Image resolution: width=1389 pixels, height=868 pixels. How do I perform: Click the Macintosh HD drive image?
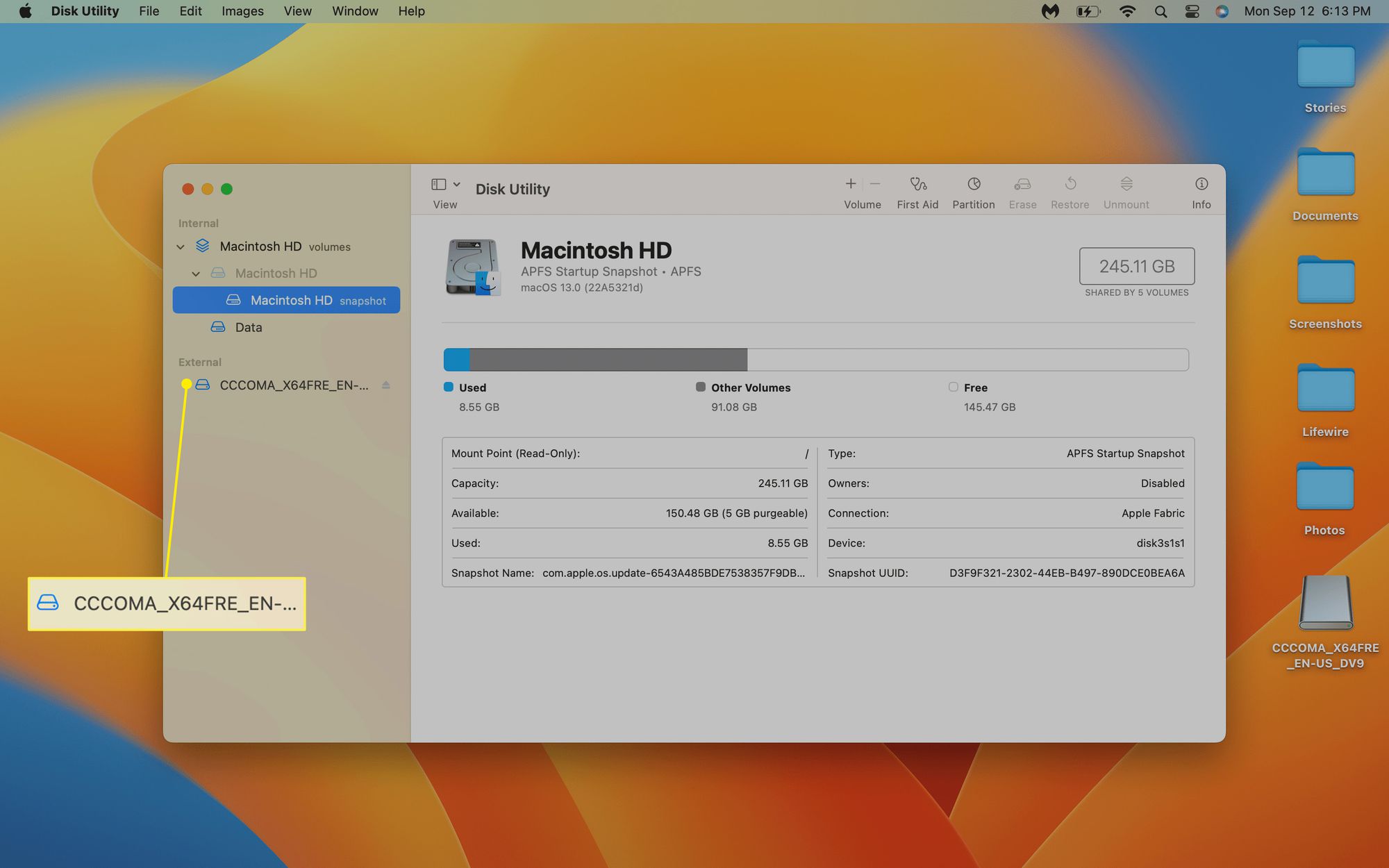[x=473, y=267]
